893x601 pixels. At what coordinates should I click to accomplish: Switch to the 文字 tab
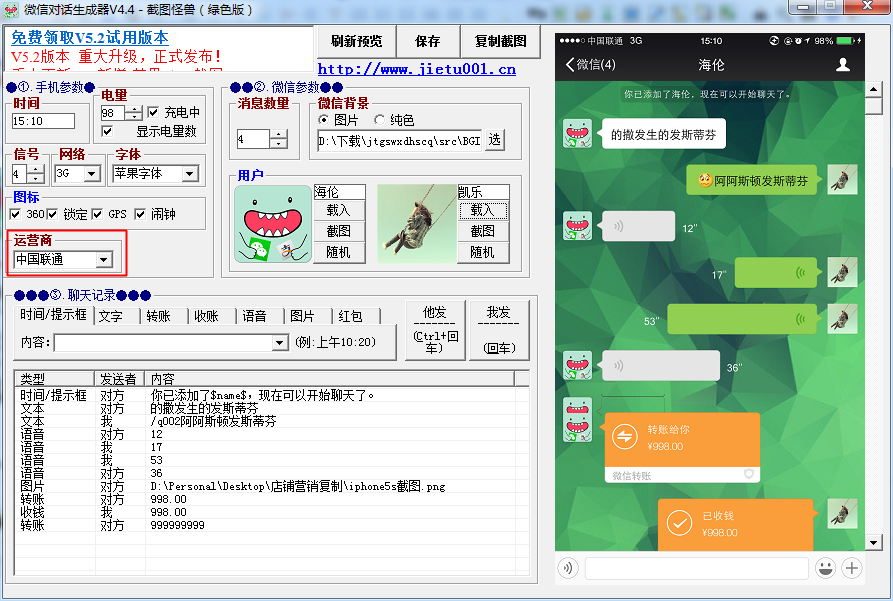tap(110, 316)
